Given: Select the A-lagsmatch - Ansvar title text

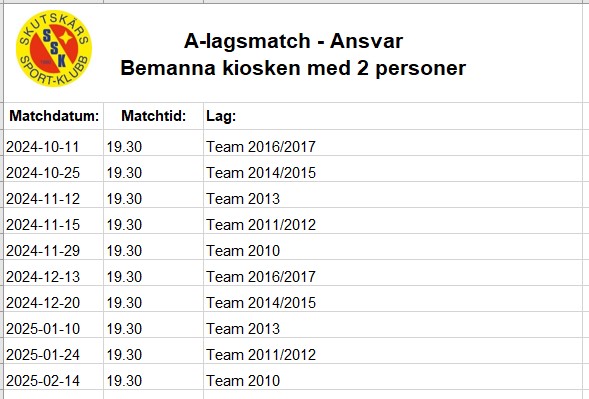Looking at the screenshot, I should 293,41.
